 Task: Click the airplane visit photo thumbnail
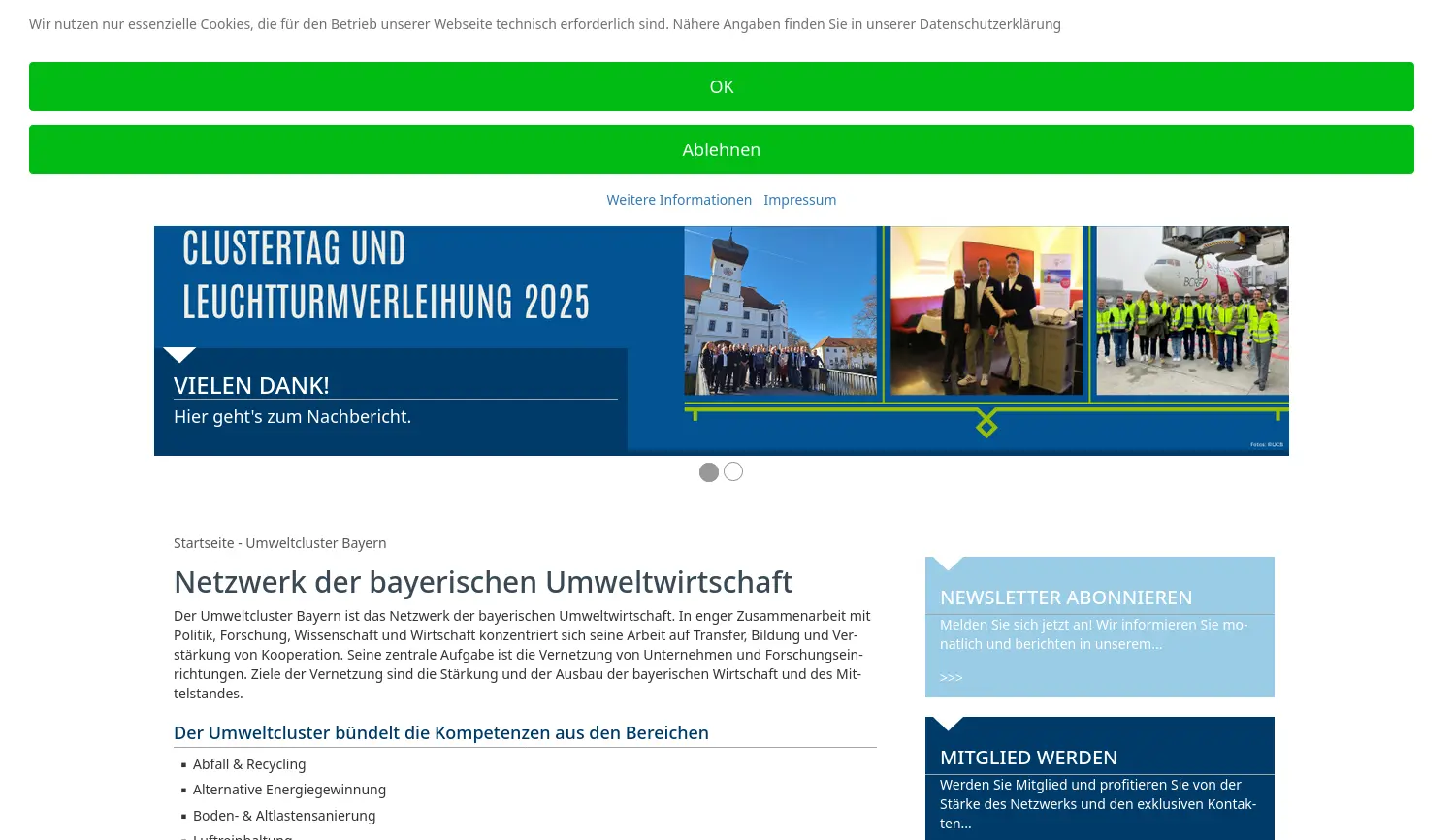[1191, 310]
